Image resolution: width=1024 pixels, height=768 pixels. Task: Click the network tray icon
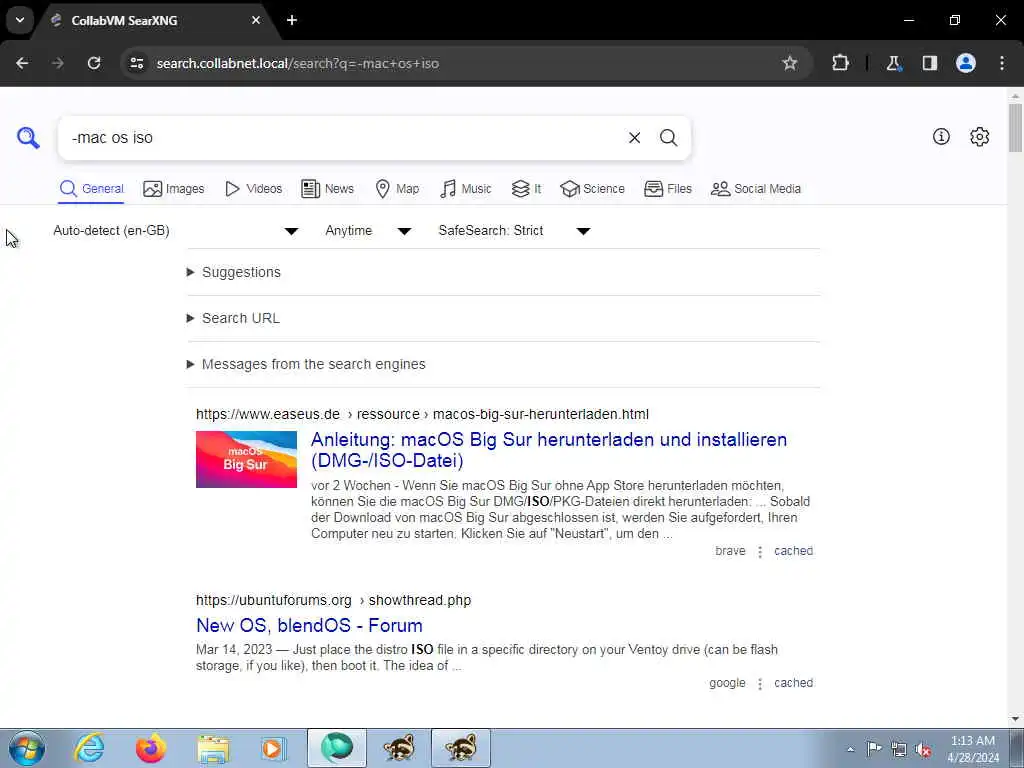point(899,750)
